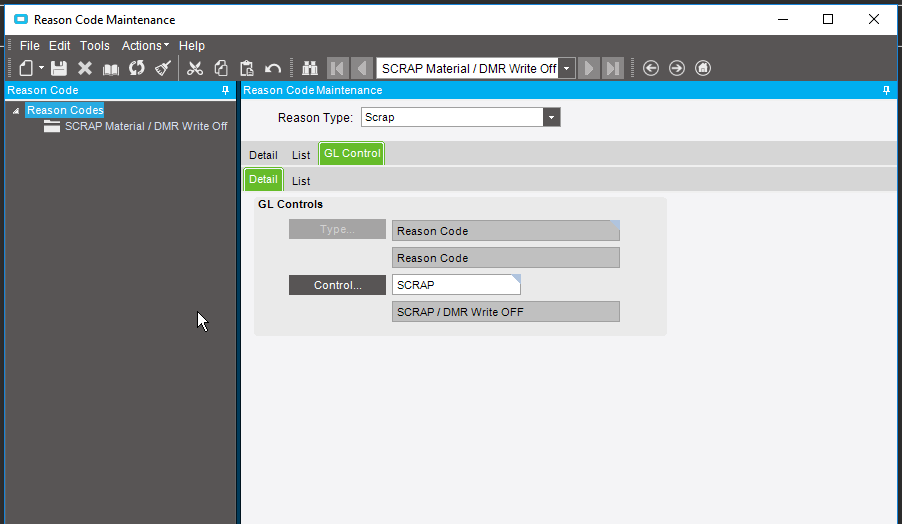Open the File menu

[29, 45]
